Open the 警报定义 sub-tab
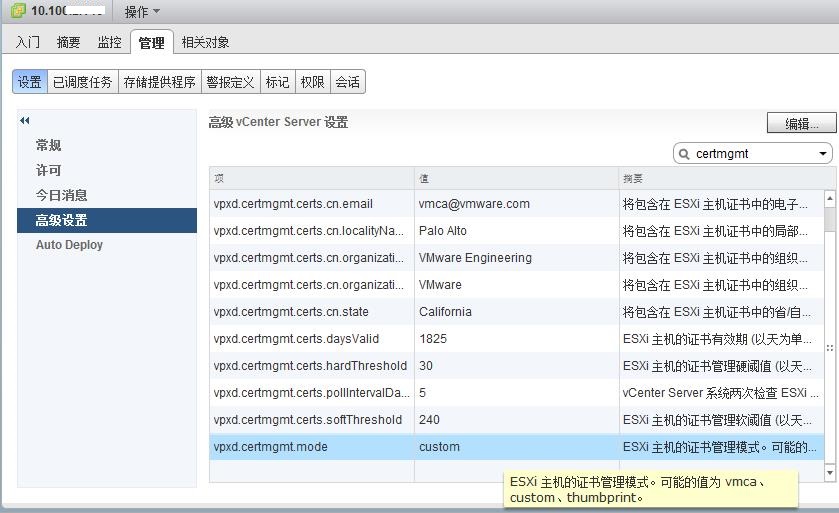Viewport: 839px width, 513px height. (231, 82)
